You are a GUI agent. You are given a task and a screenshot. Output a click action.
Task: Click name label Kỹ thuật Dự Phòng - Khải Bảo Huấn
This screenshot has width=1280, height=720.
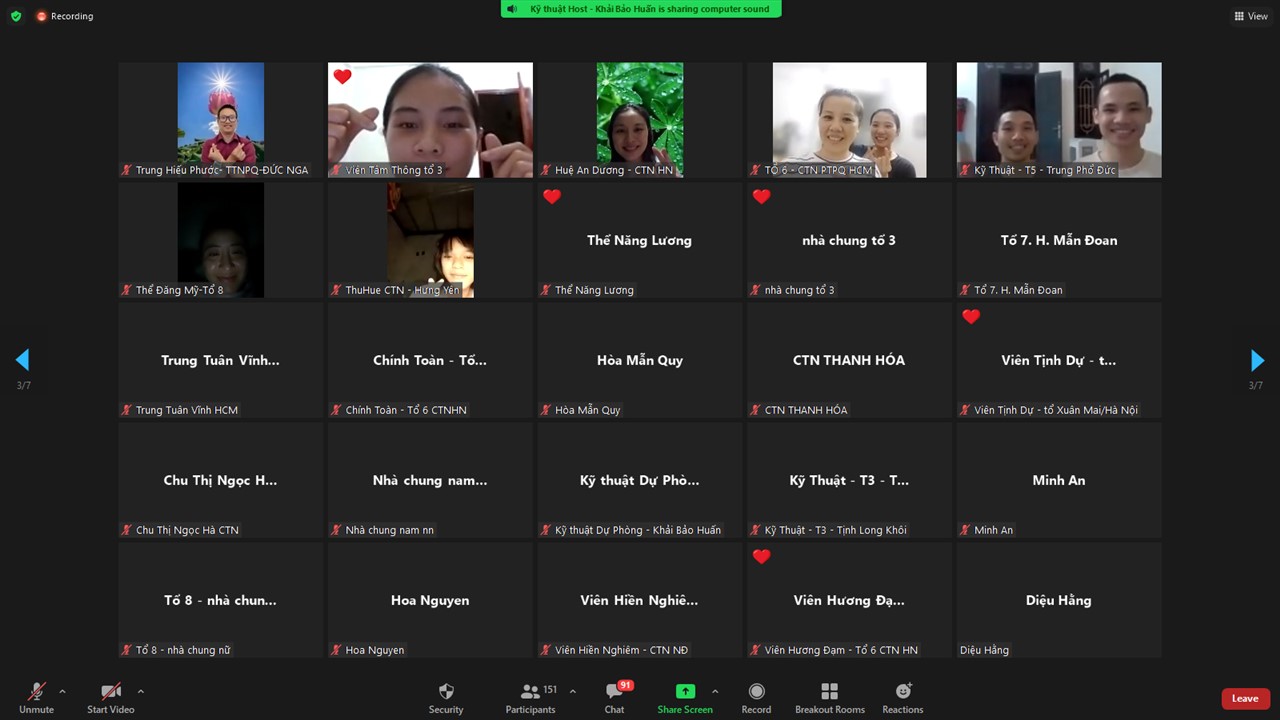click(x=638, y=530)
